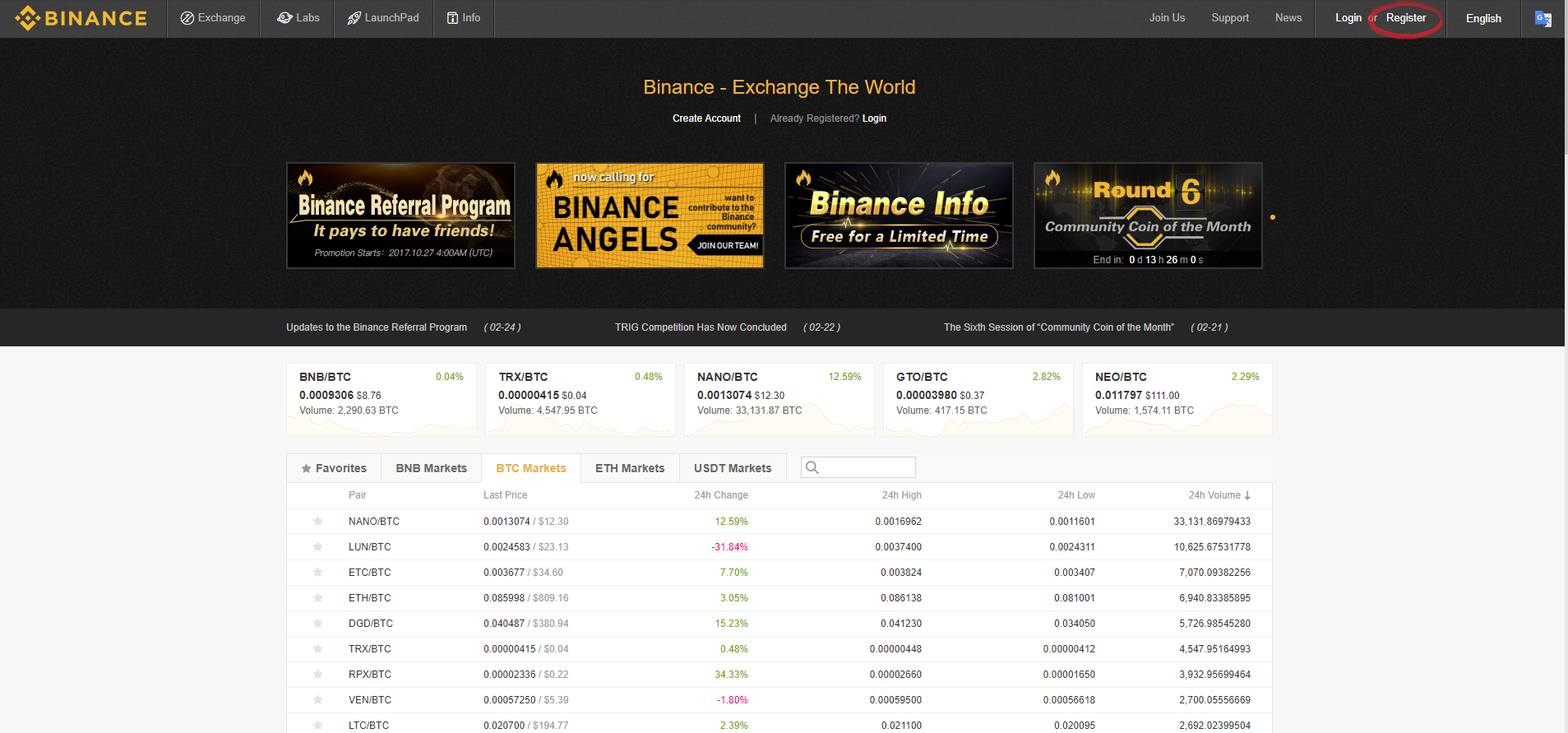1568x733 pixels.
Task: Click the Login link in header
Action: pyautogui.click(x=1348, y=18)
